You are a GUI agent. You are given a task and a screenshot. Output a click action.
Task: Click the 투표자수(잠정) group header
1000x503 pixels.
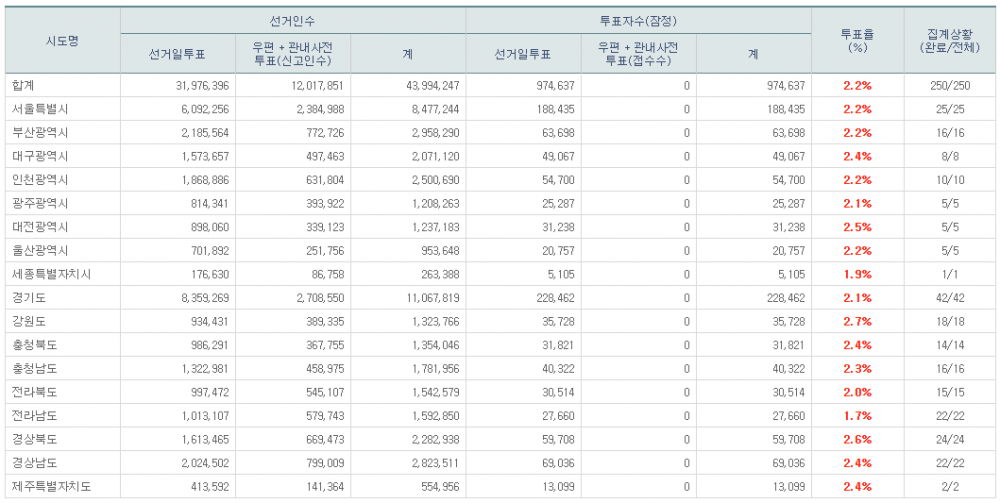coord(639,20)
